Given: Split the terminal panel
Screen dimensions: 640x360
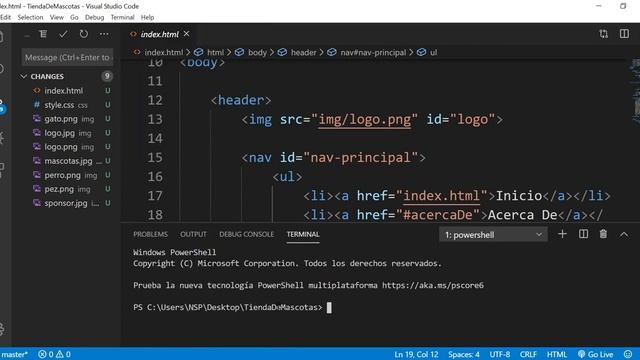Looking at the screenshot, I should point(583,234).
